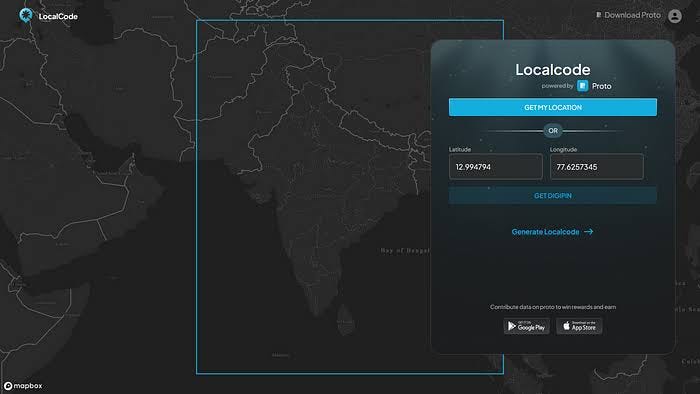Open the Apple App Store badge
This screenshot has width=700, height=394.
[x=579, y=326]
